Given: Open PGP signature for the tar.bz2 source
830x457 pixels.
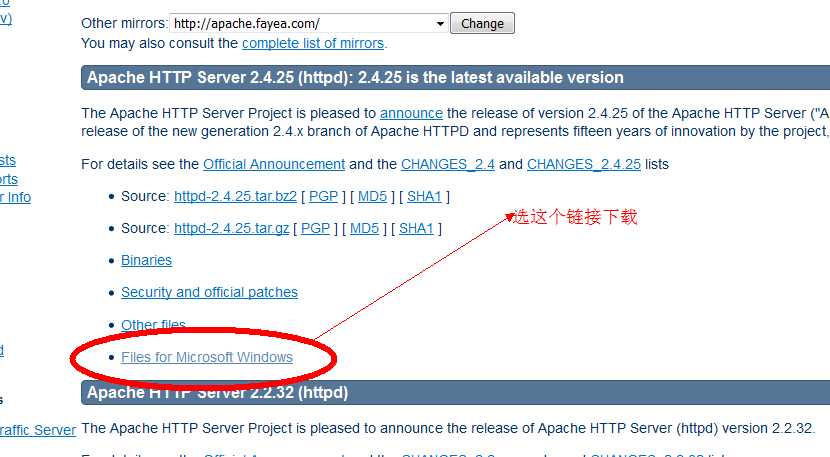Looking at the screenshot, I should pos(323,196).
